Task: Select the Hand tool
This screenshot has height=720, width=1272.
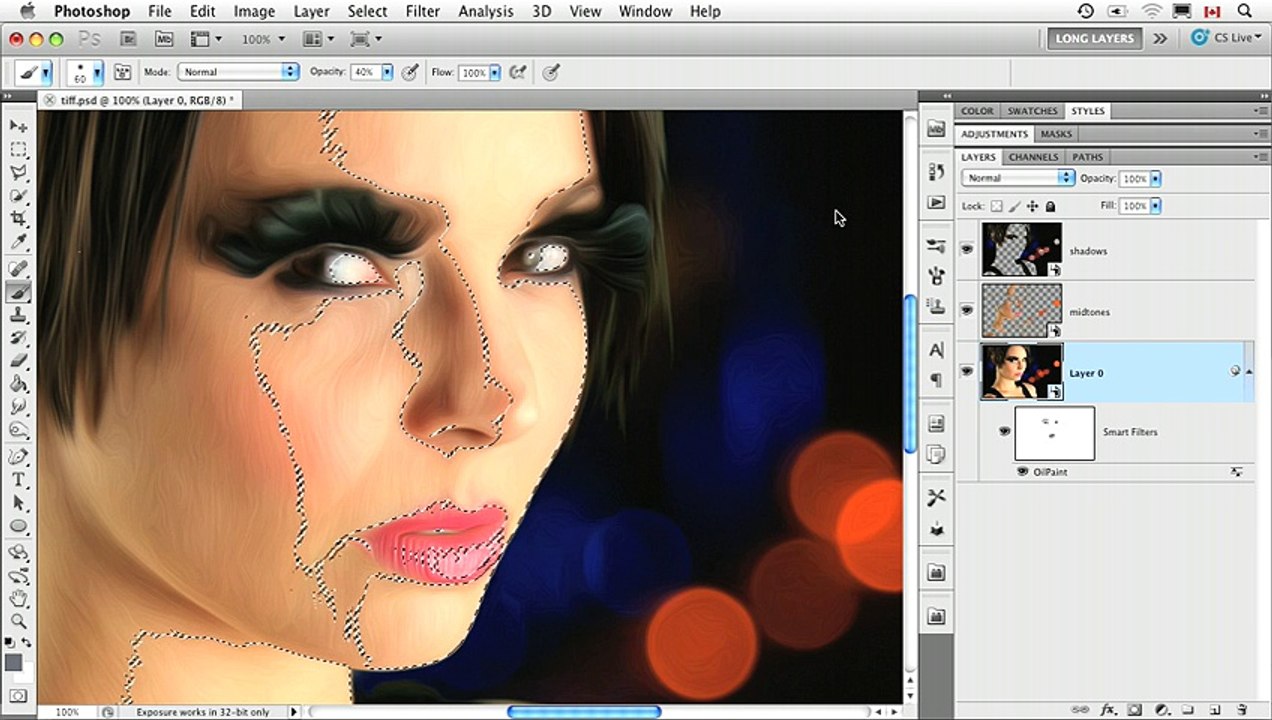Action: point(19,598)
